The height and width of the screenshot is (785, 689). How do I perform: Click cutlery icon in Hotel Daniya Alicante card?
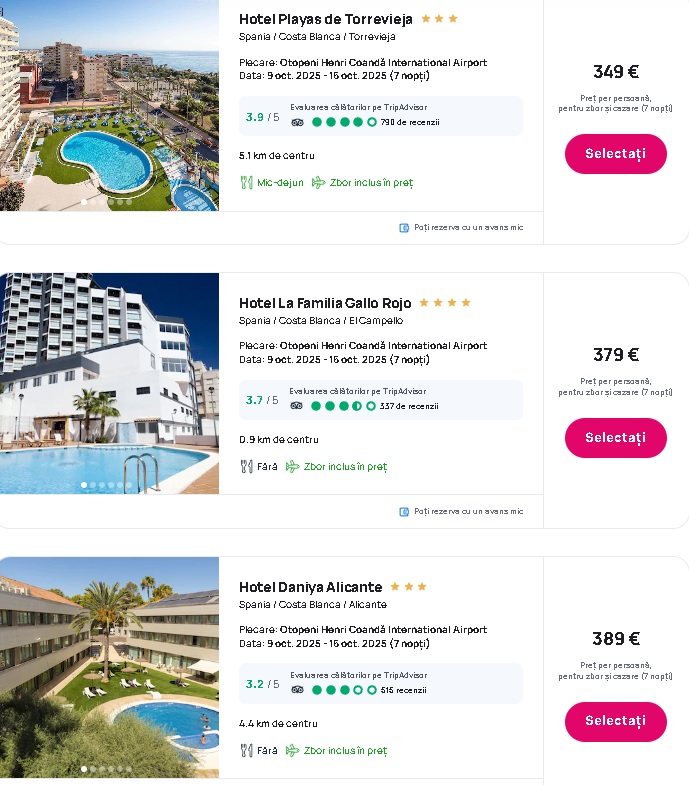coord(246,750)
